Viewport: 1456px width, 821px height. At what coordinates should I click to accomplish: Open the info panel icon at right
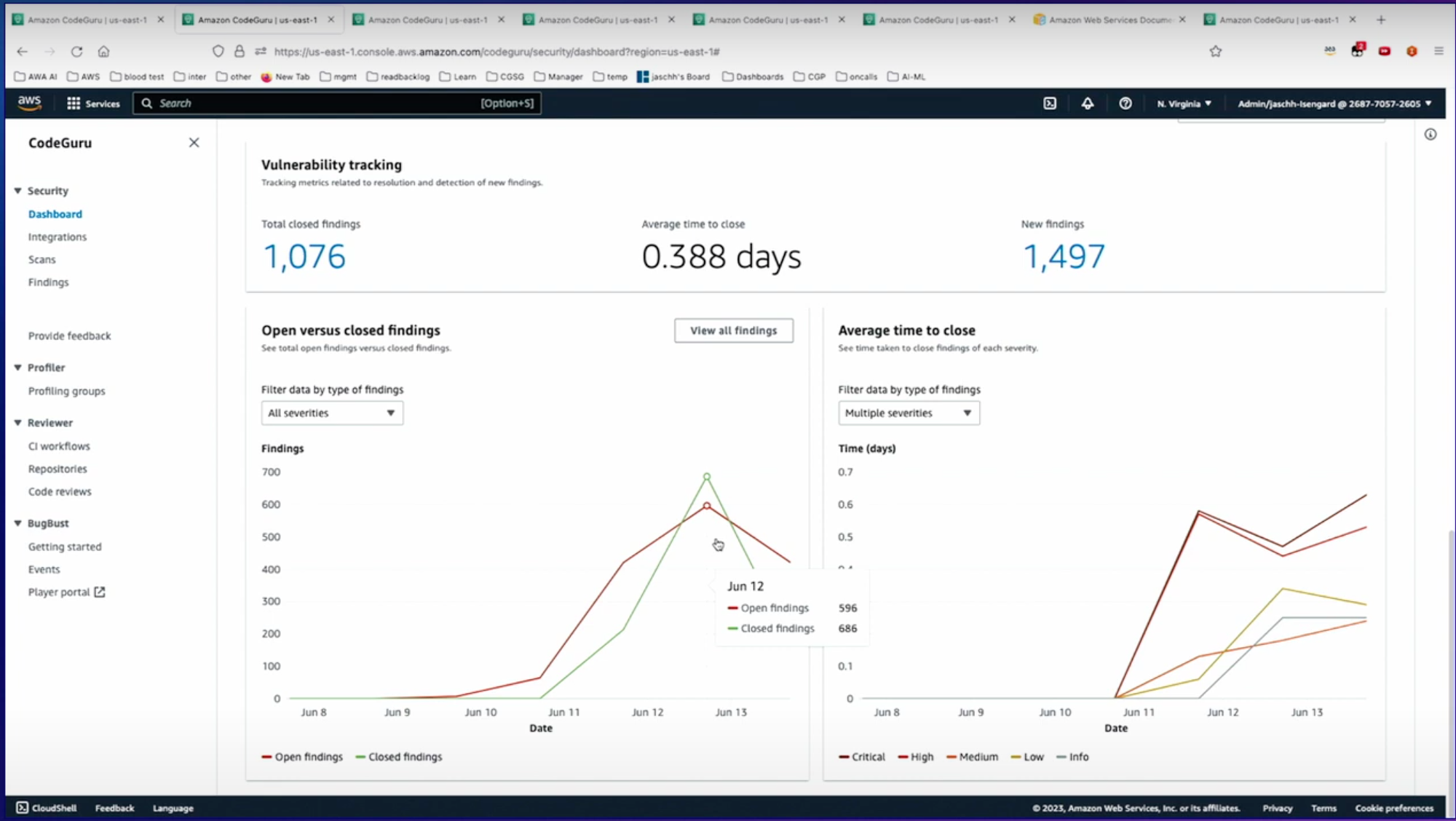[1431, 135]
